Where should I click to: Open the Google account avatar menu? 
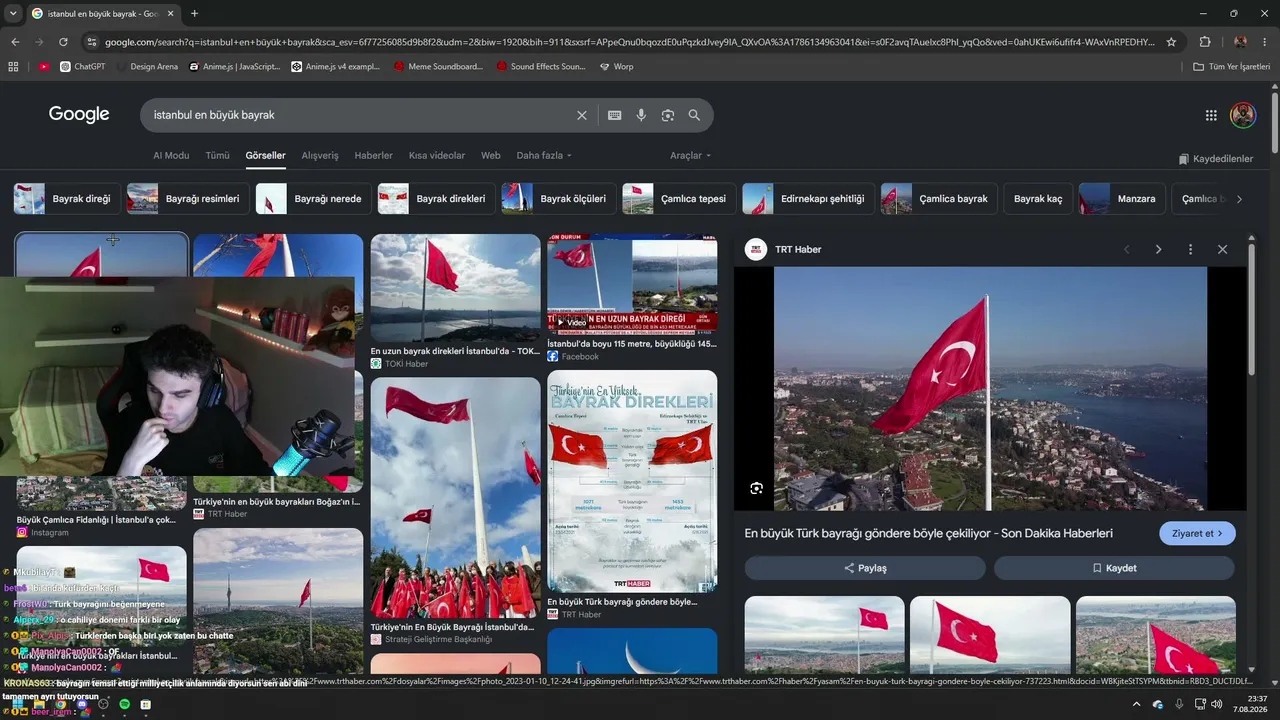[1243, 115]
